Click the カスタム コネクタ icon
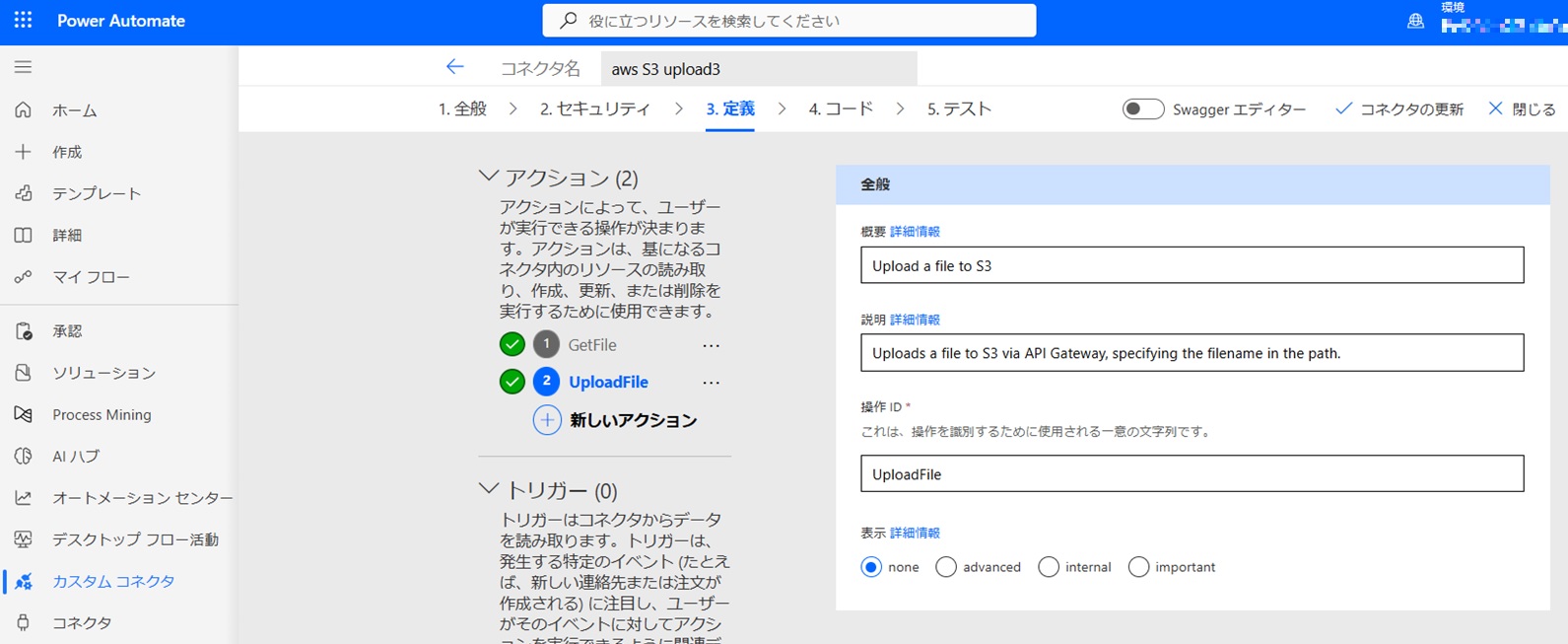This screenshot has width=1568, height=644. click(x=23, y=581)
